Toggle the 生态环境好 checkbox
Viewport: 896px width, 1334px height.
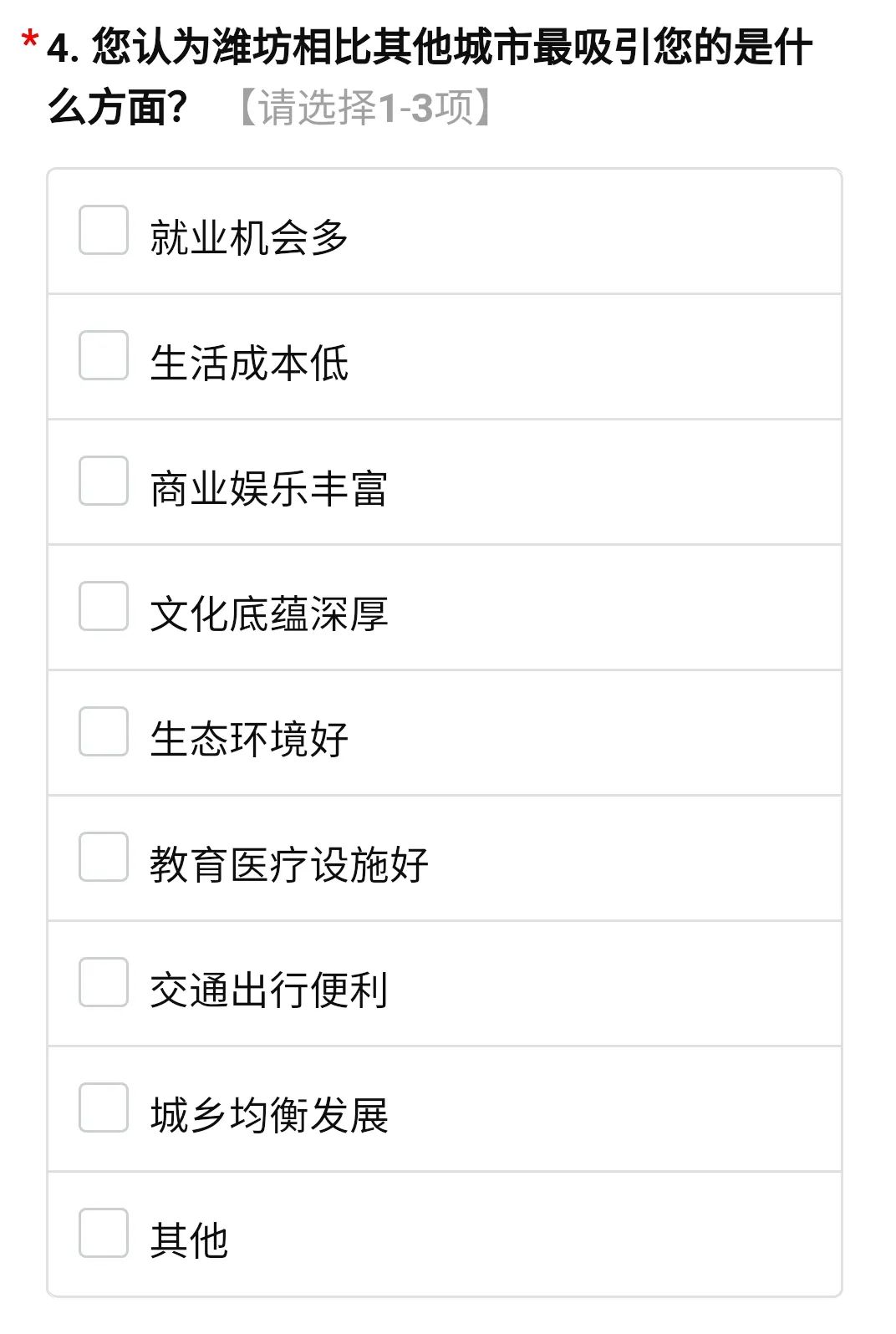coord(104,731)
